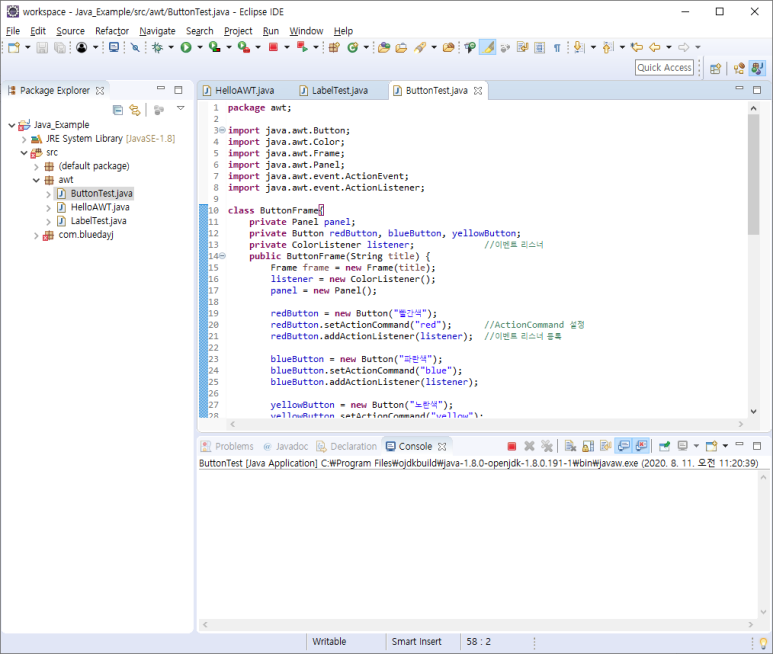773x654 pixels.
Task: Switch to the Java perspective icon
Action: point(757,68)
